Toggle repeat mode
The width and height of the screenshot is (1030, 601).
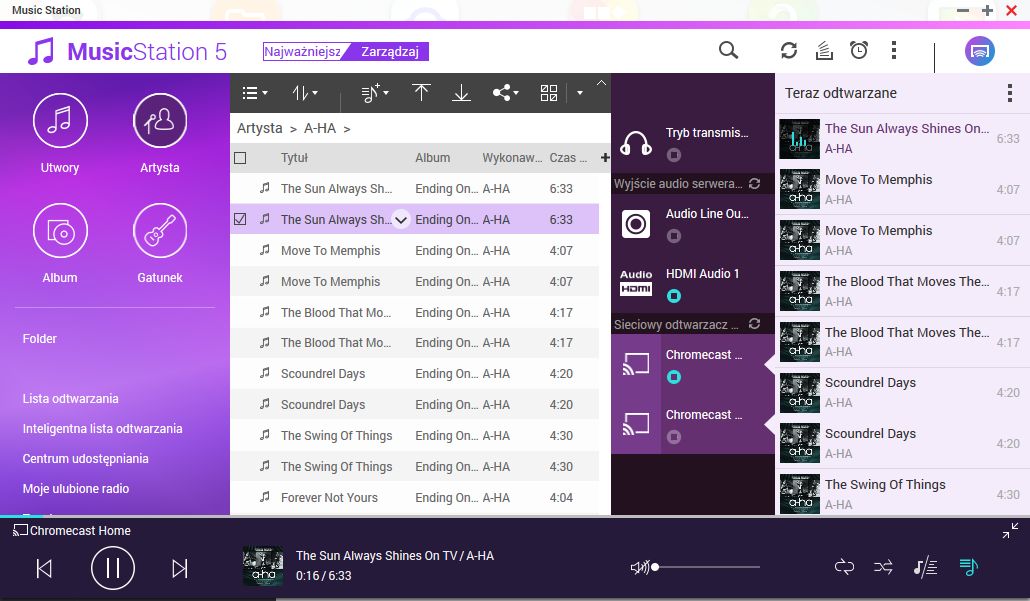[x=844, y=567]
